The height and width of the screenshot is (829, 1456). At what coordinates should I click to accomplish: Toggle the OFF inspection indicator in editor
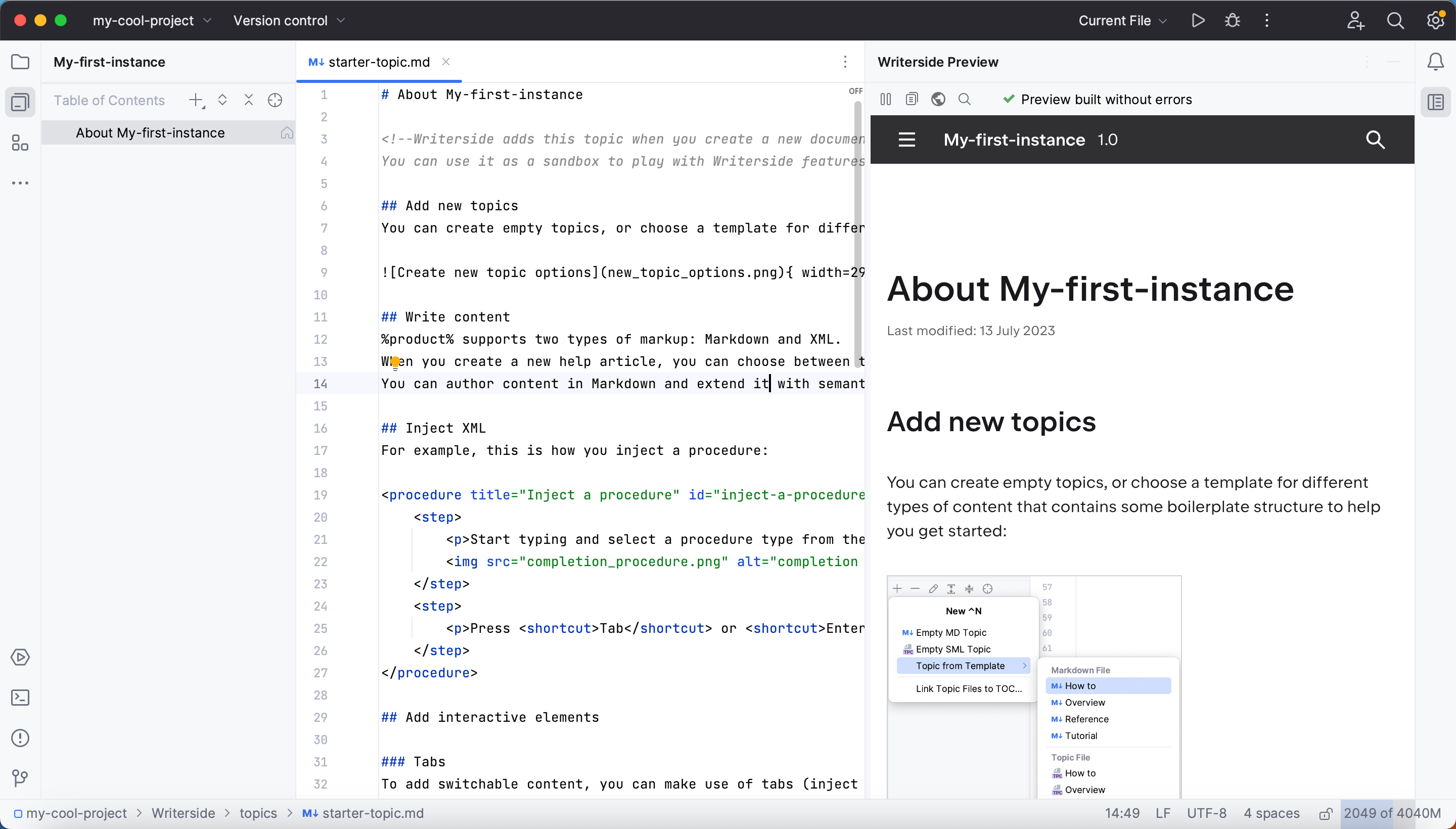(x=855, y=91)
